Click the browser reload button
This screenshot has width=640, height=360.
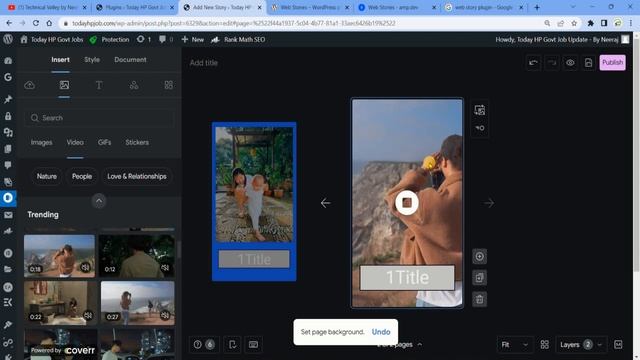36,23
